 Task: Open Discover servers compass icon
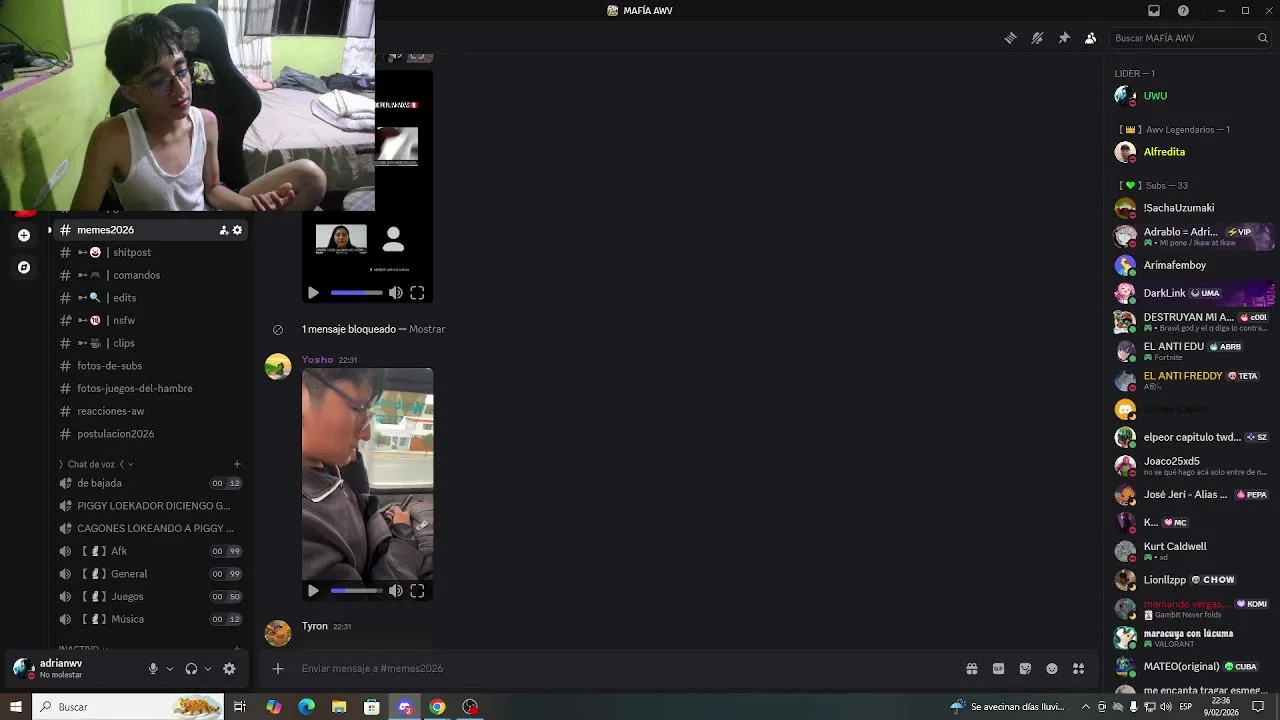[24, 267]
